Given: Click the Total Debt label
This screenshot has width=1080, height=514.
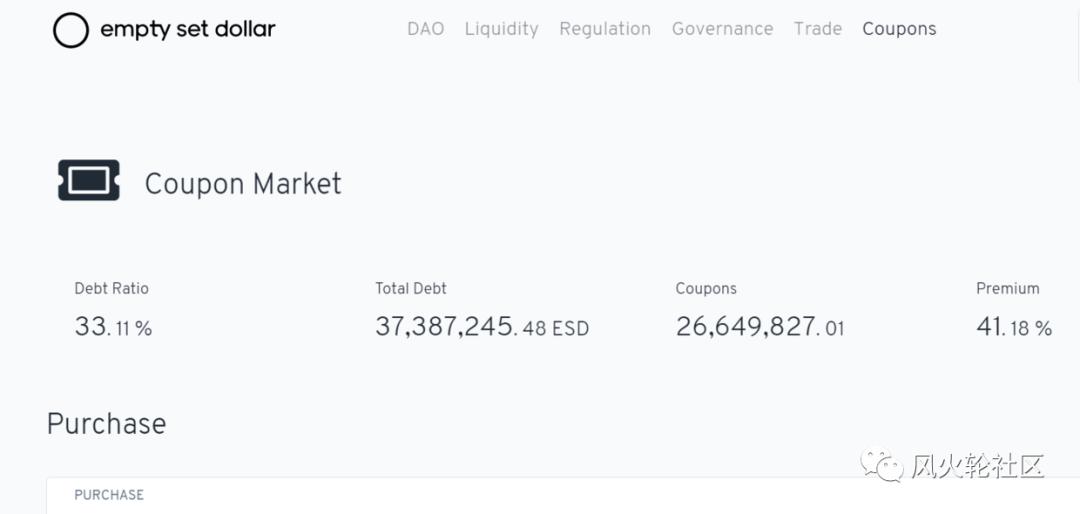Looking at the screenshot, I should pos(411,289).
